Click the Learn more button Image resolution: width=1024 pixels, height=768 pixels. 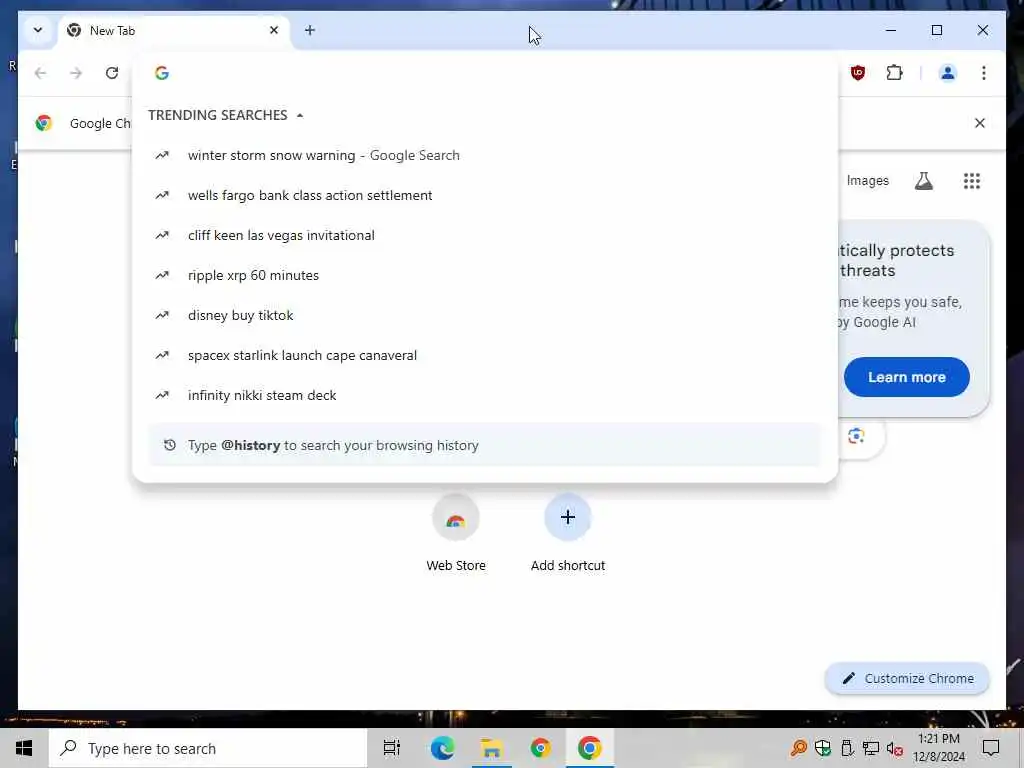pyautogui.click(x=906, y=377)
